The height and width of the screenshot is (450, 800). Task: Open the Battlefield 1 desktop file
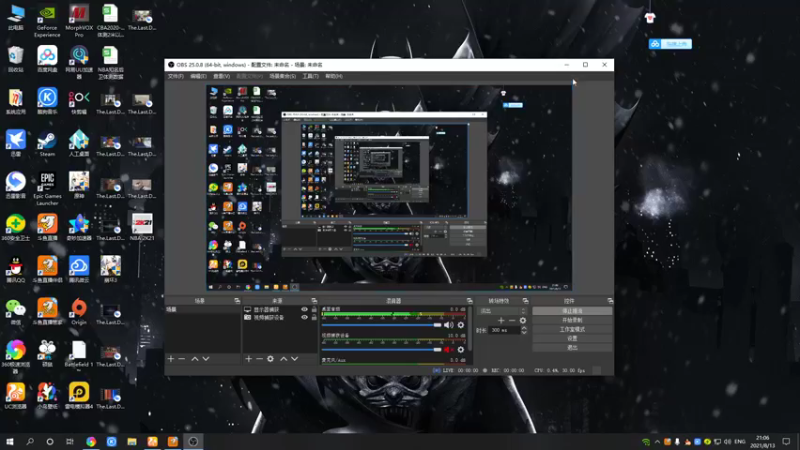[x=79, y=354]
